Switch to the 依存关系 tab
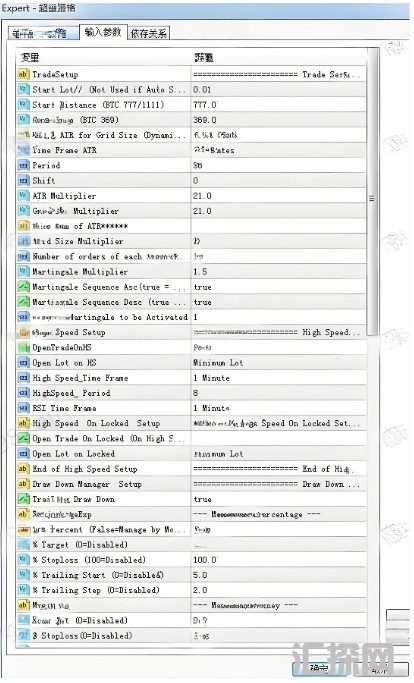The width and height of the screenshot is (414, 683). [149, 33]
